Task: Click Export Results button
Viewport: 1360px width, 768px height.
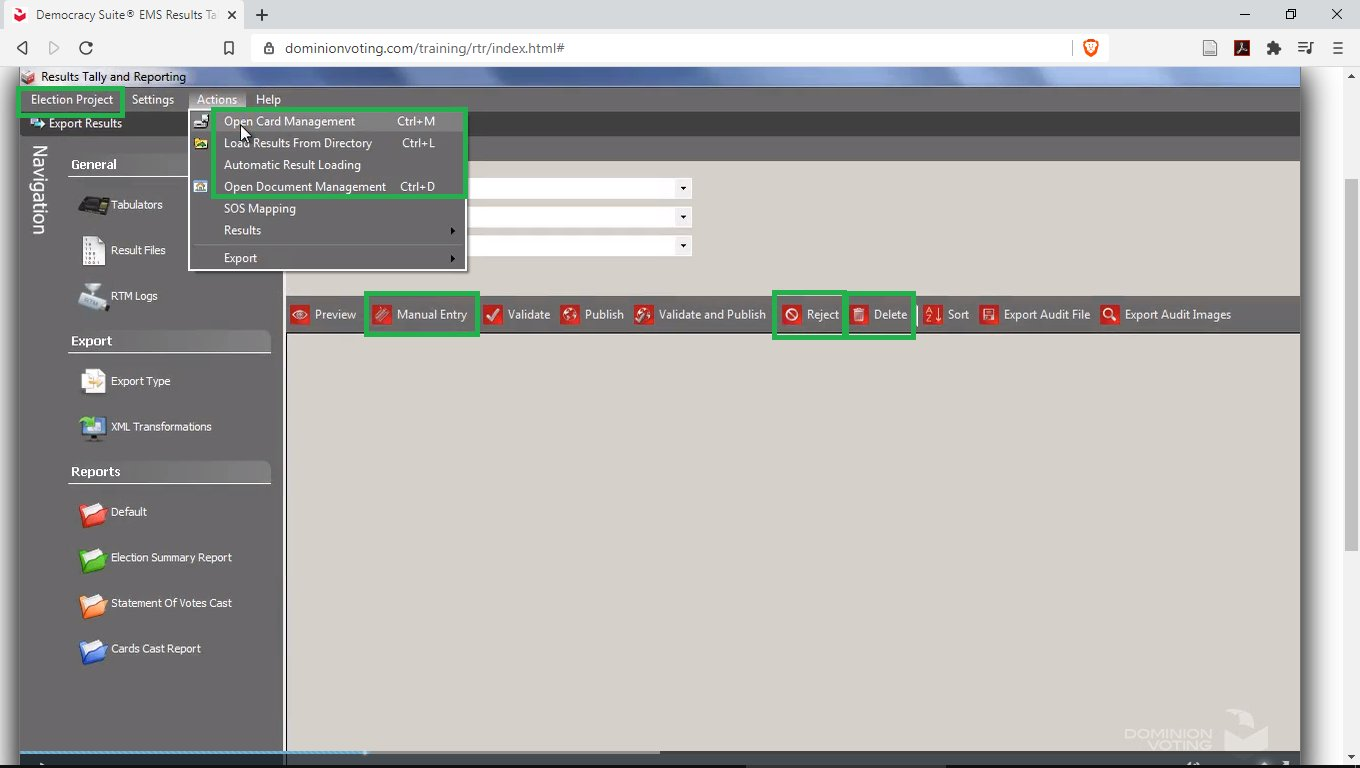Action: (x=76, y=123)
